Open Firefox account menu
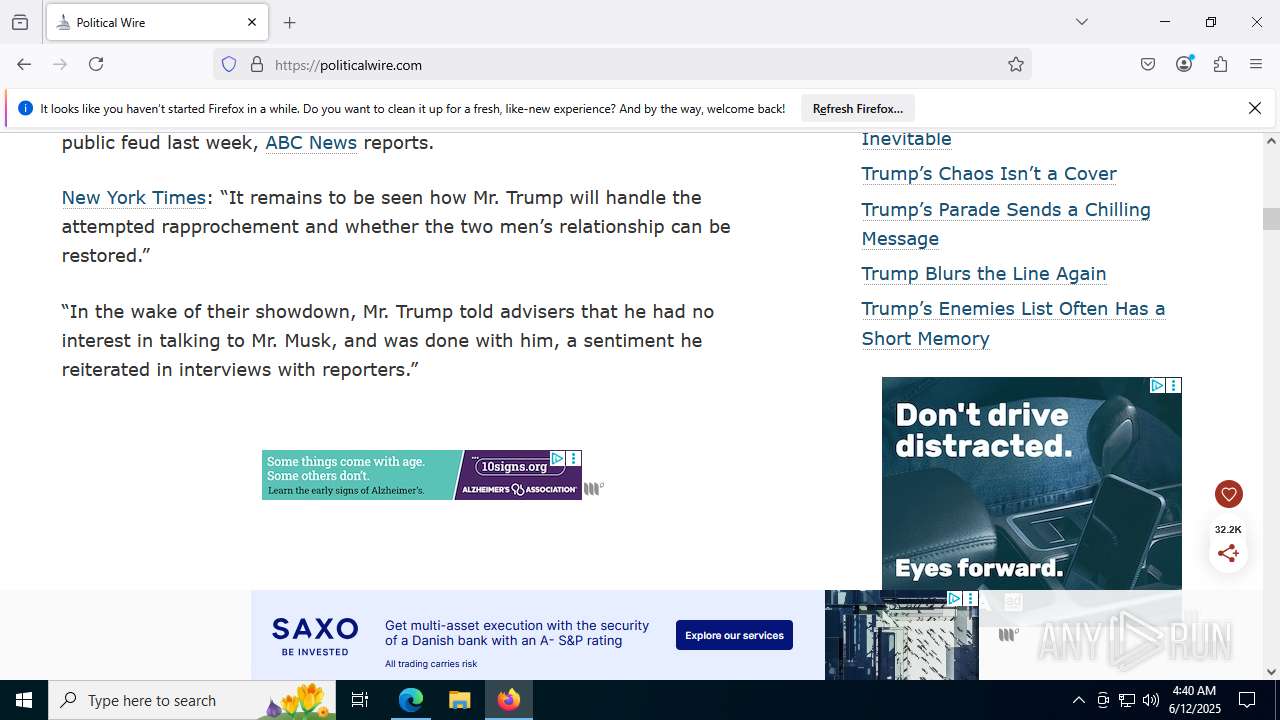1280x720 pixels. coord(1184,64)
